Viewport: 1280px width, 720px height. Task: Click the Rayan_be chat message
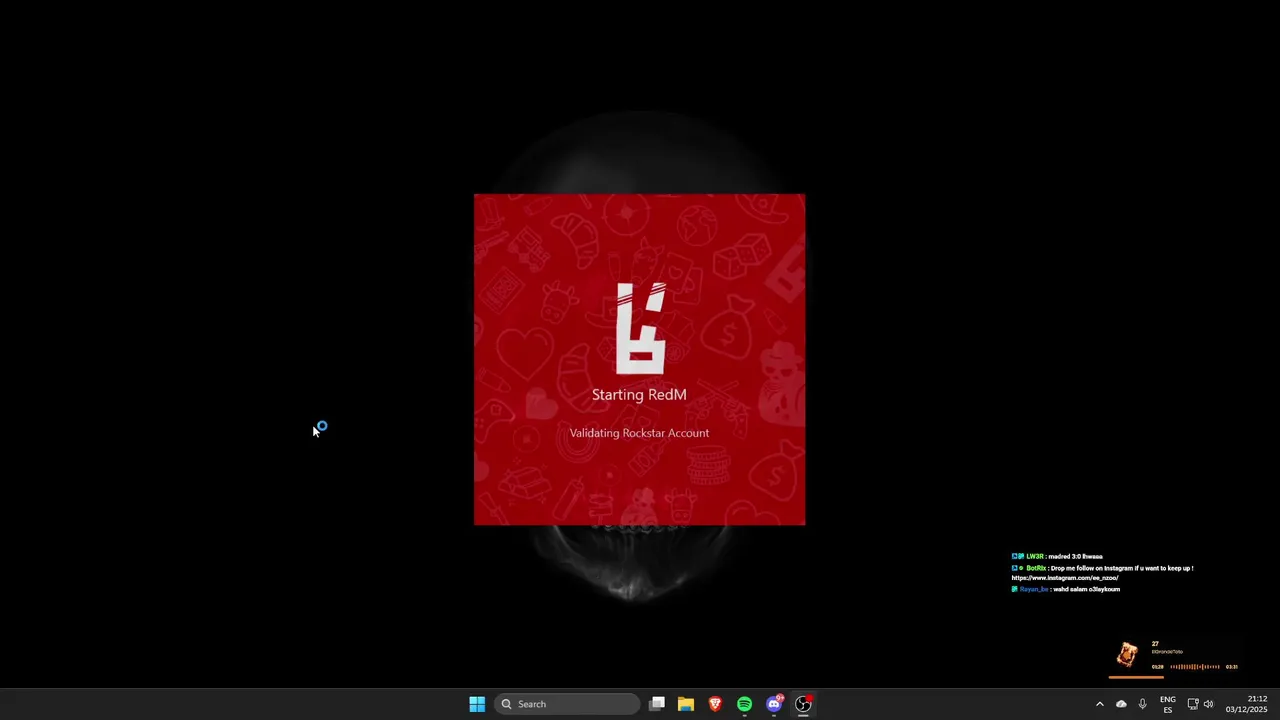1066,589
